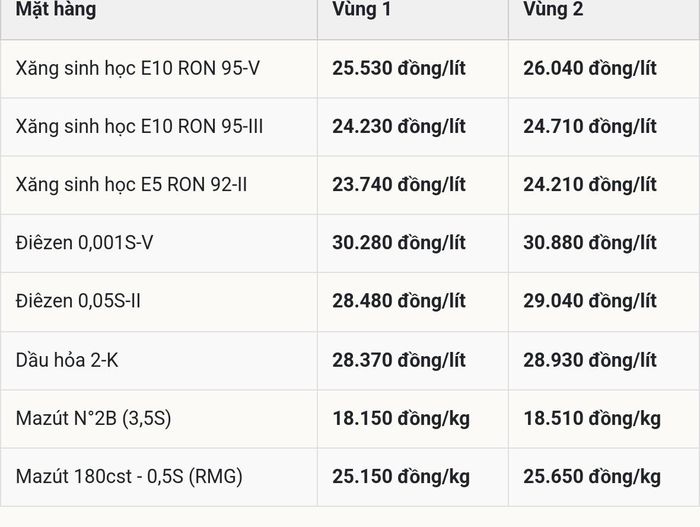Viewport: 700px width, 527px height.
Task: Select the Vùng 1 column header
Action: click(362, 10)
